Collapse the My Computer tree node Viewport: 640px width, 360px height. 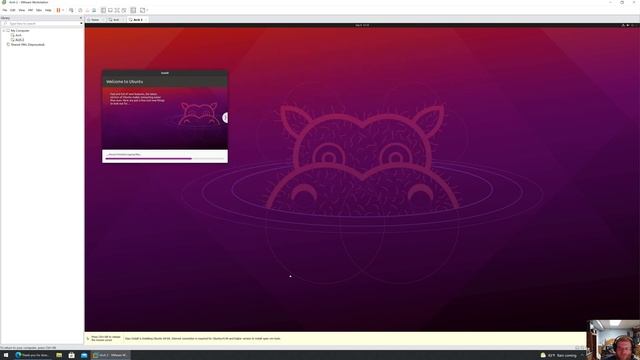click(x=4, y=31)
